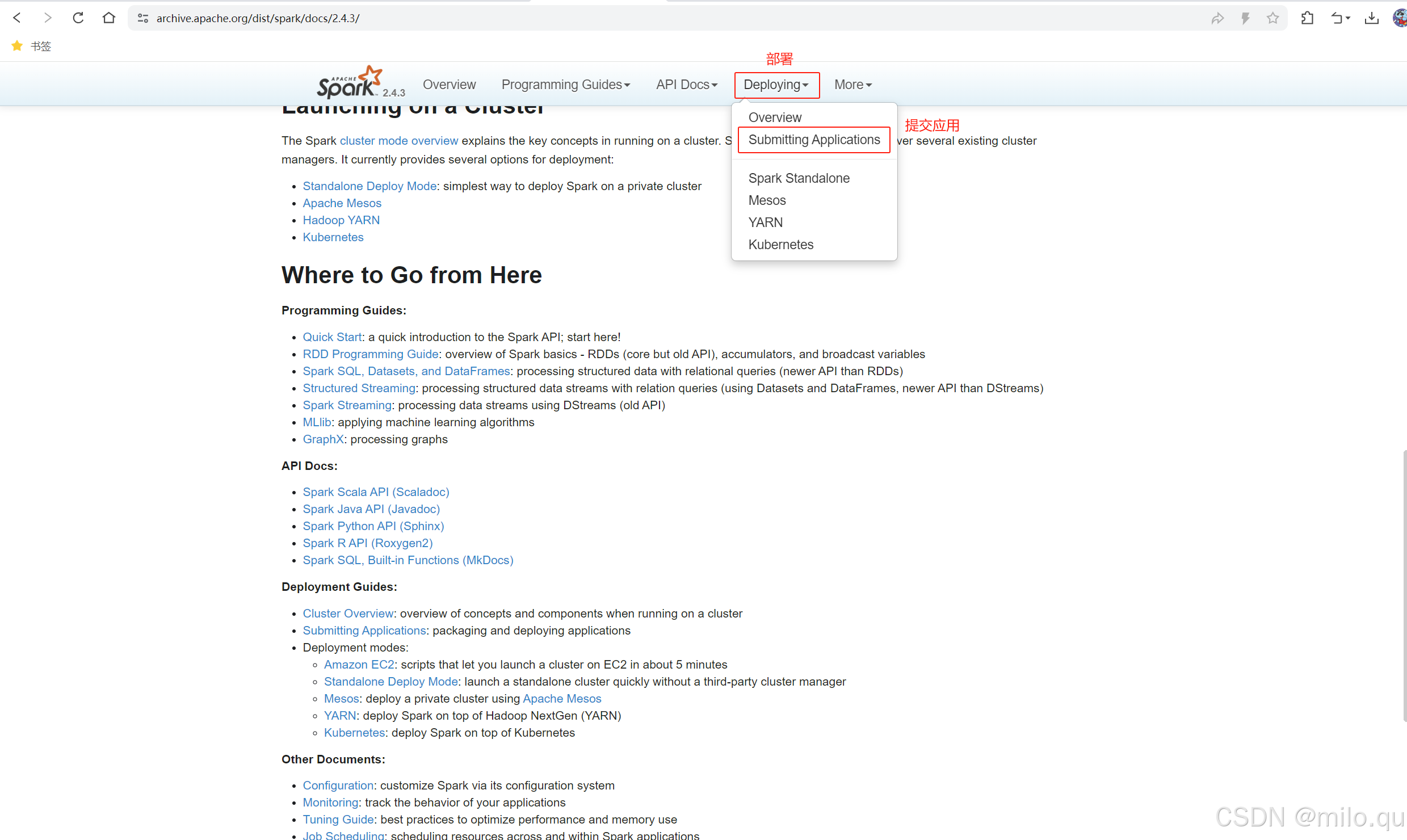The width and height of the screenshot is (1407, 840).
Task: Open the API Docs dropdown
Action: pyautogui.click(x=686, y=85)
